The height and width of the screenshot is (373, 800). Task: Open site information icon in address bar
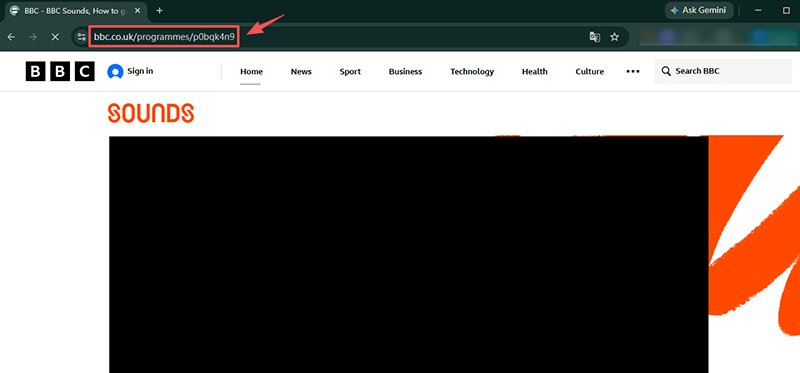click(x=81, y=37)
